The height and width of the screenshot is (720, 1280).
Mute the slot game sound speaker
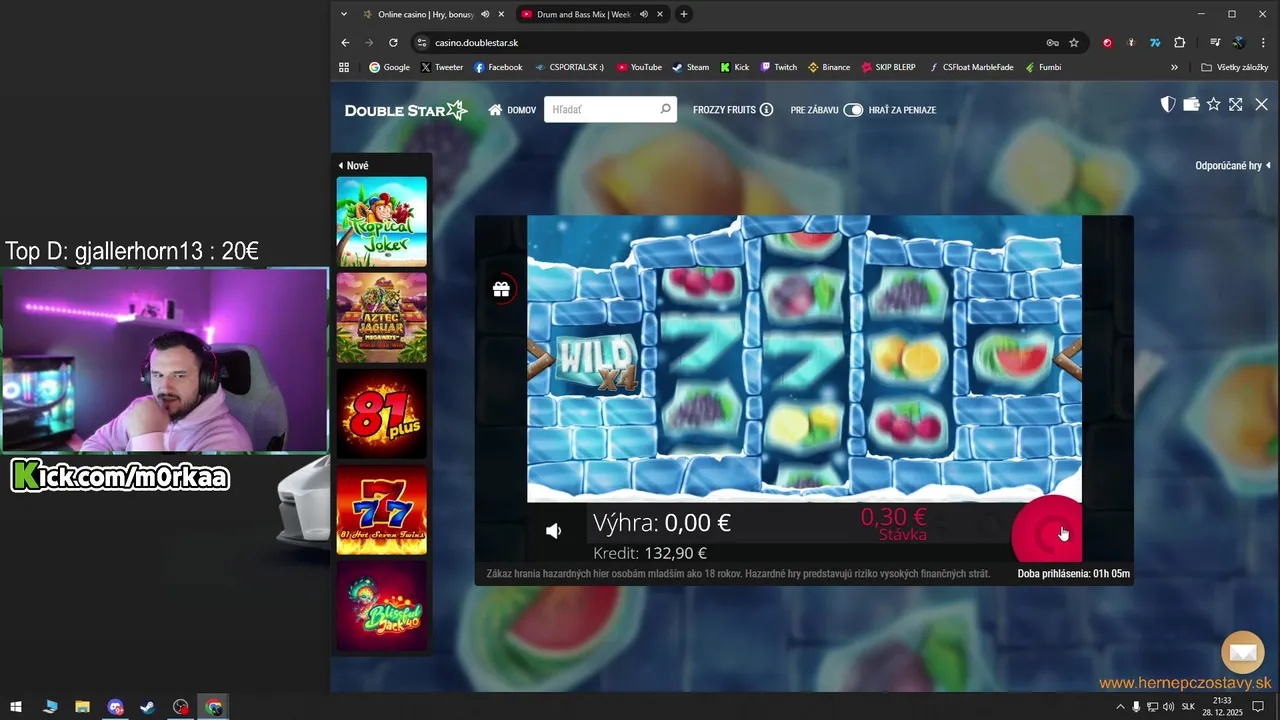coord(553,531)
